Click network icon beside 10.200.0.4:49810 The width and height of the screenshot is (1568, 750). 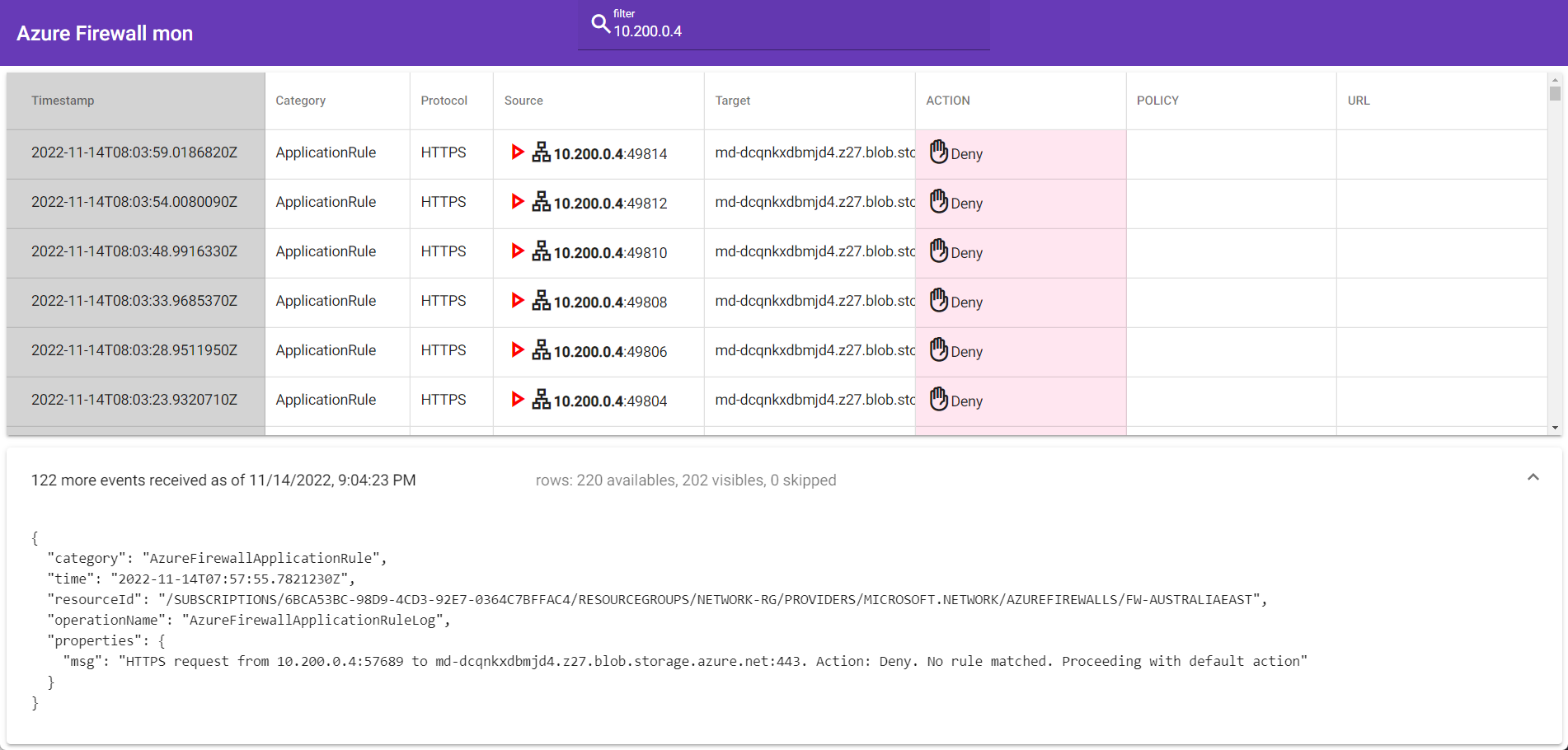click(x=541, y=251)
